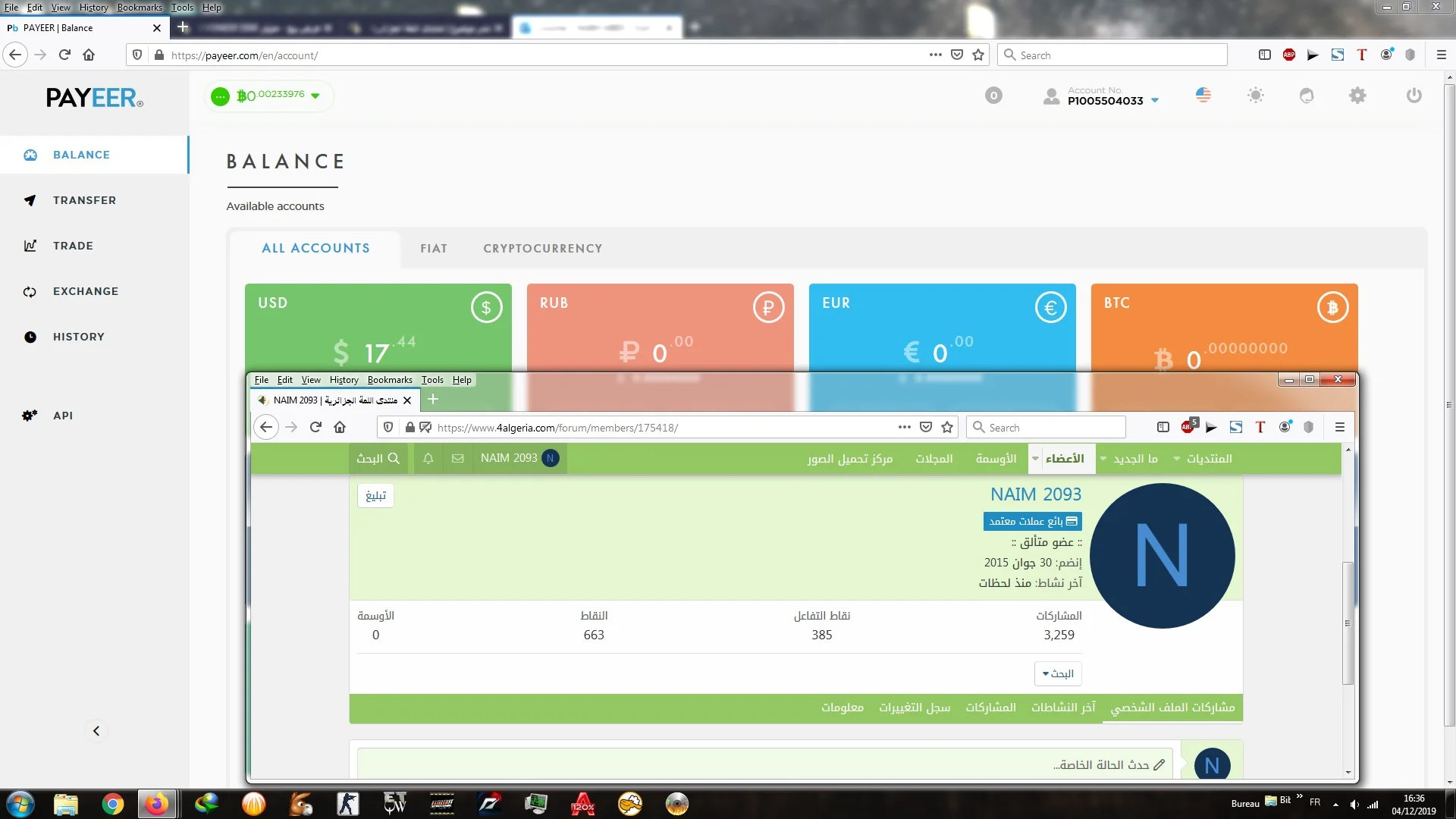Click the US flag language icon
The image size is (1456, 819).
pos(1203,96)
